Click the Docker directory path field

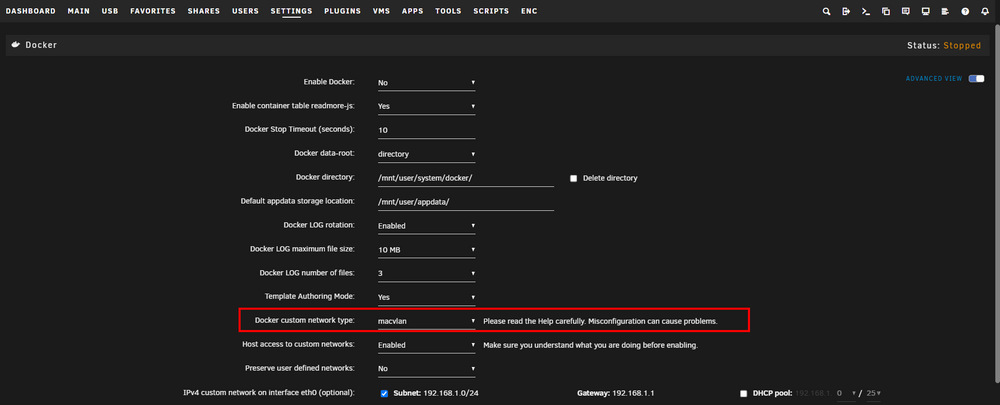click(x=465, y=179)
